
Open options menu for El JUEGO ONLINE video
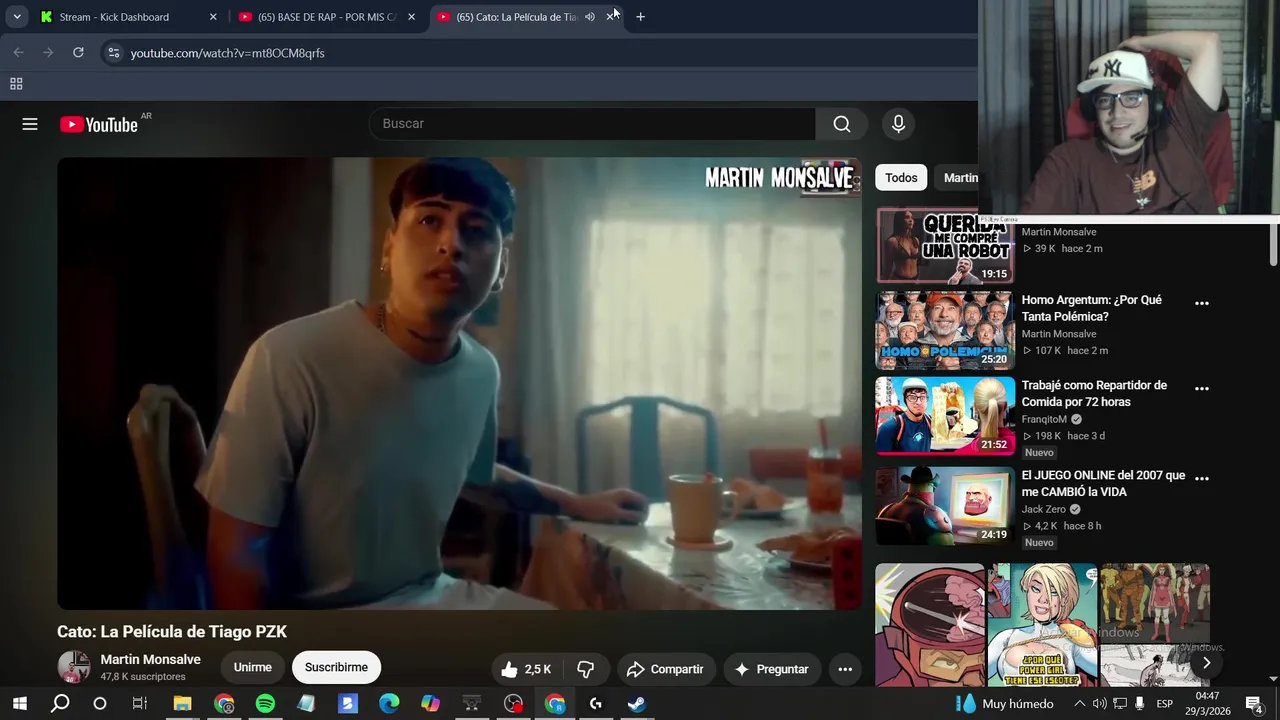click(1202, 478)
